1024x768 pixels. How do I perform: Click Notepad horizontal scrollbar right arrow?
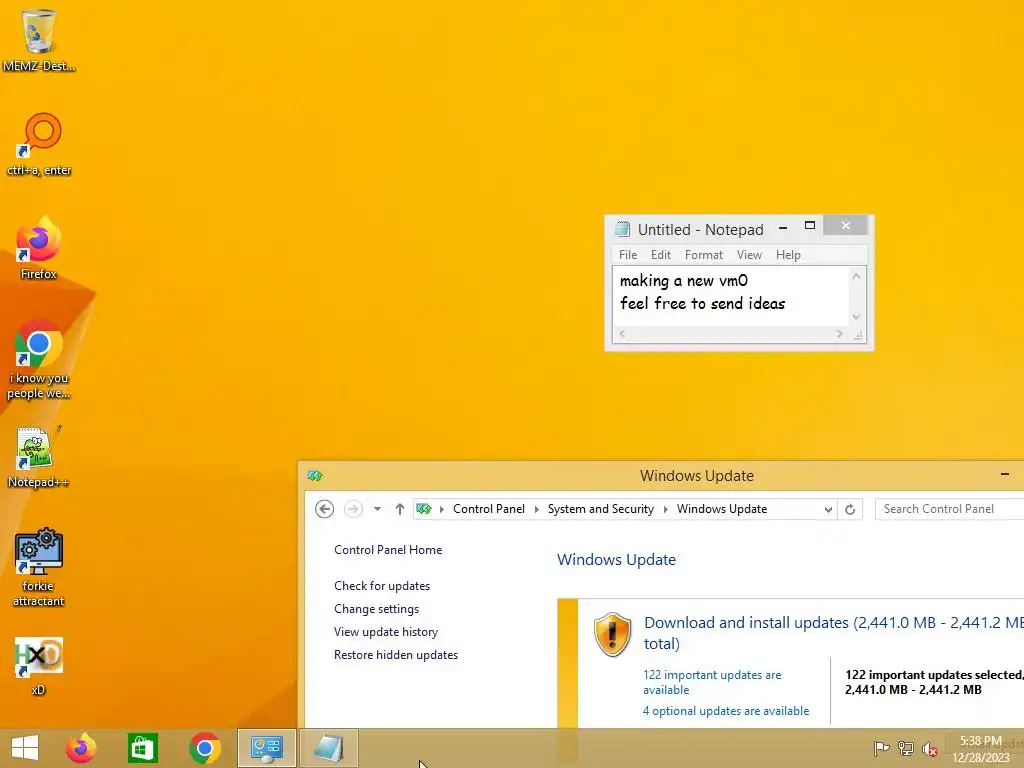pos(840,334)
